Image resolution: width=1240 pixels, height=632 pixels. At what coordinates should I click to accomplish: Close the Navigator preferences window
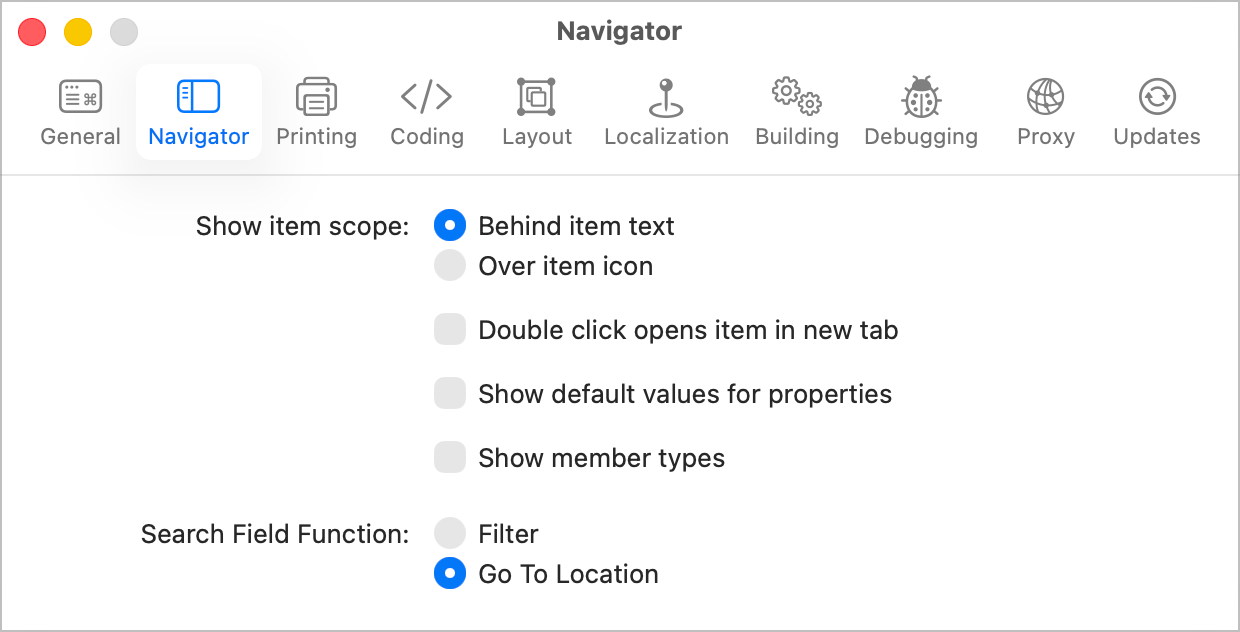point(32,31)
